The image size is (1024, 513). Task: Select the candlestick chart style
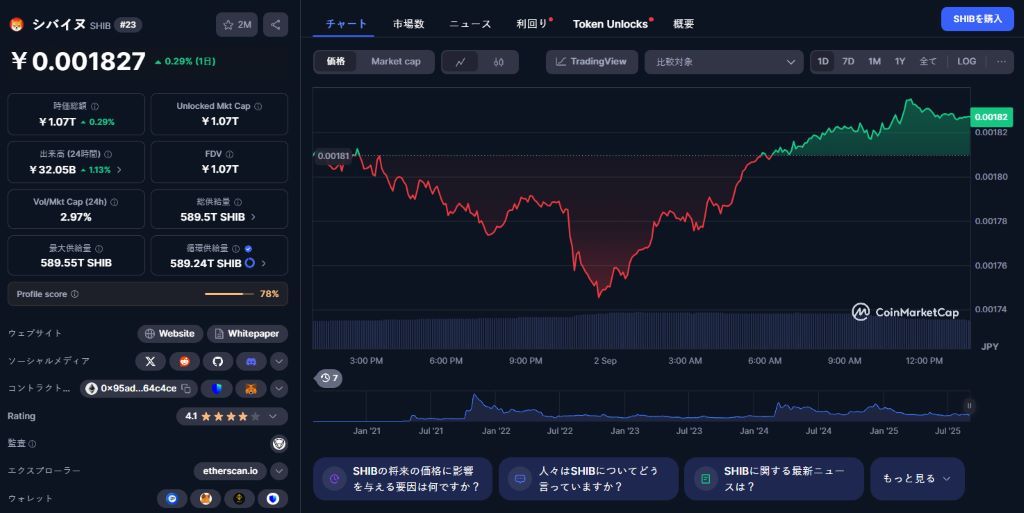click(499, 62)
